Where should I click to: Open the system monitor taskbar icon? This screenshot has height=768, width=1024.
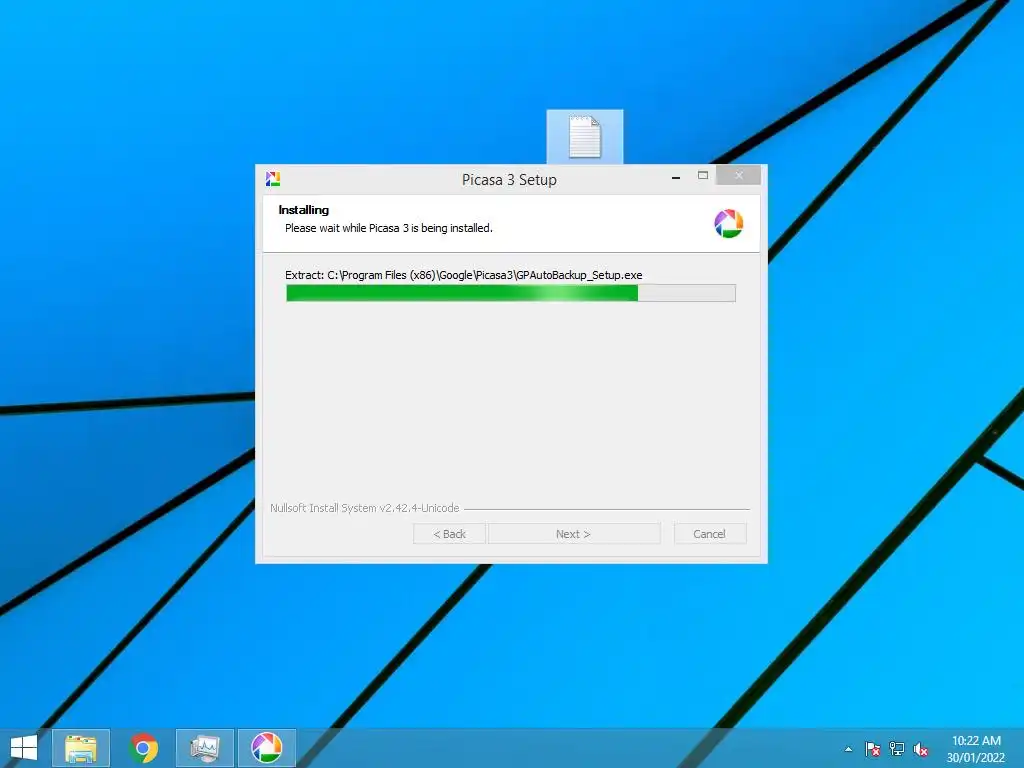coord(204,748)
